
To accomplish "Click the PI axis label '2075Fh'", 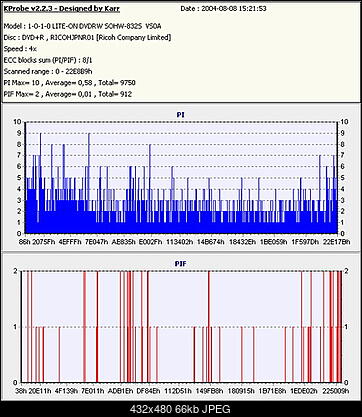I will 44,242.
